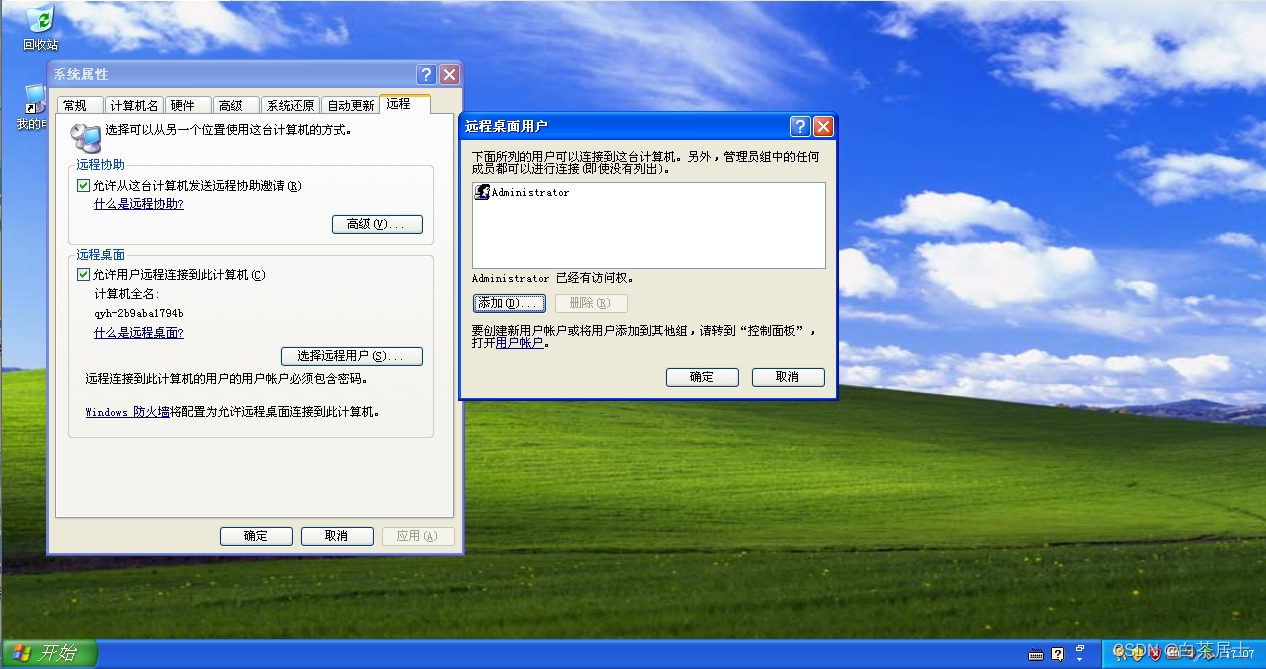Click the 添加(D)... button
Viewport: 1266px width, 669px height.
coord(509,303)
